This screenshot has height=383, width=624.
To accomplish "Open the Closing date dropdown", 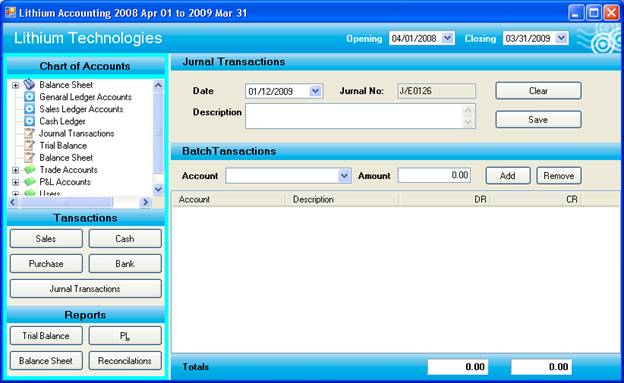I will point(561,38).
